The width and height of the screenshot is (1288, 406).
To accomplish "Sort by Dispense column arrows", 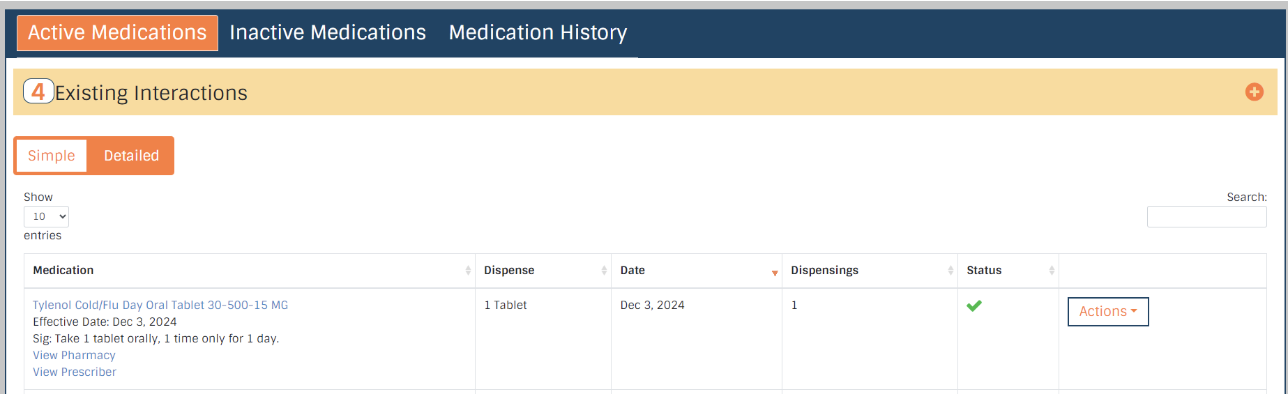I will pyautogui.click(x=603, y=271).
